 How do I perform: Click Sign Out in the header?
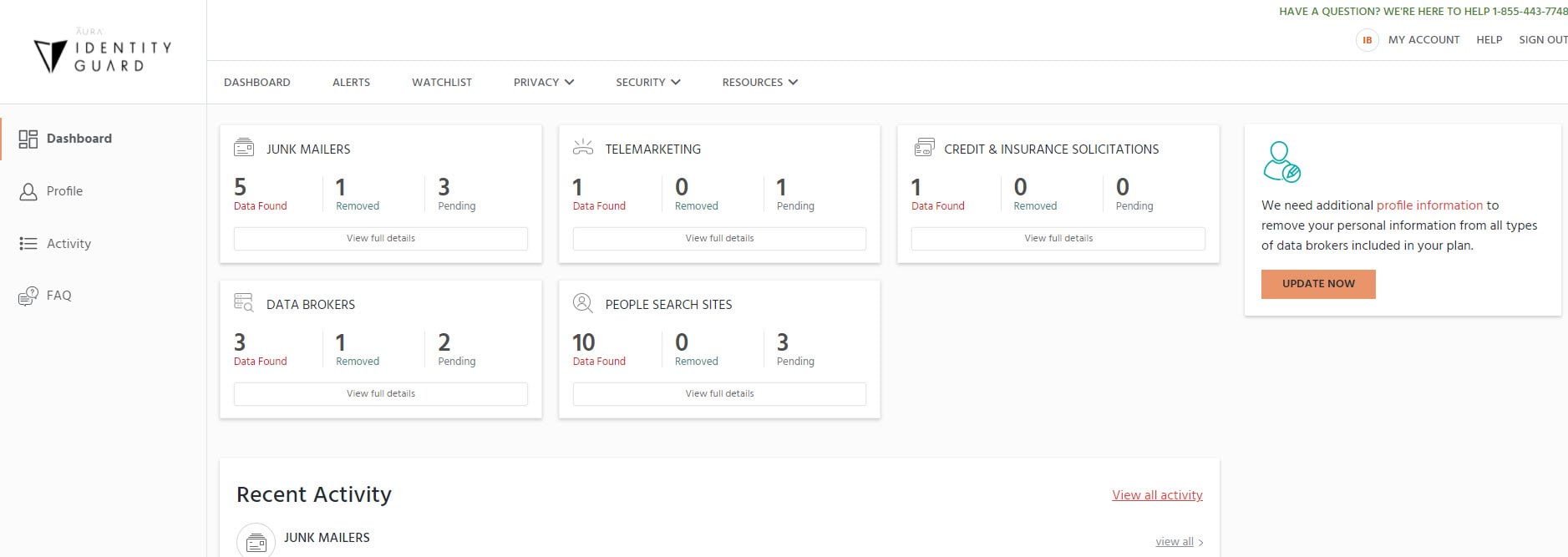pos(1542,40)
